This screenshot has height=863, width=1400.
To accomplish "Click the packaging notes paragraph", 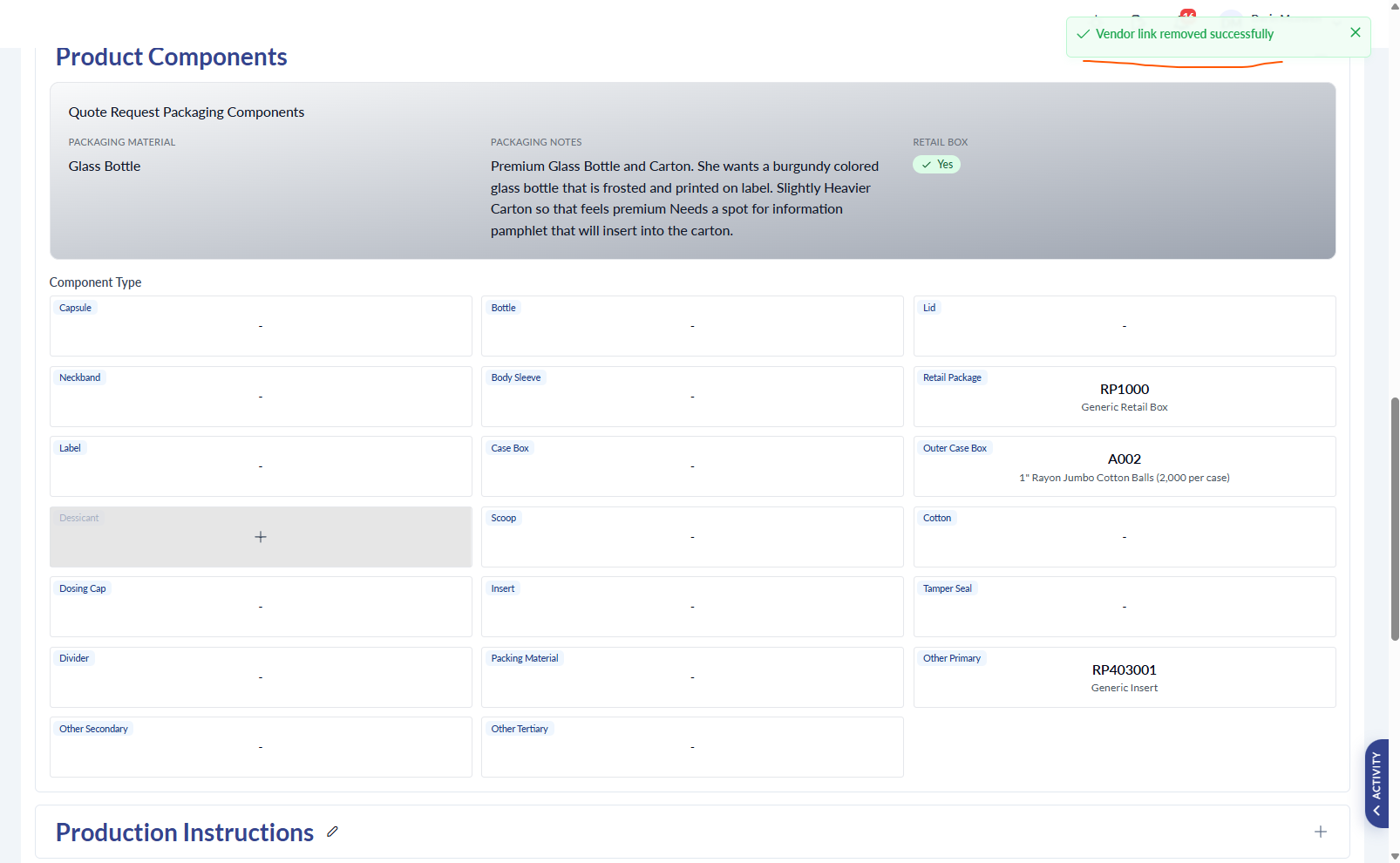I will 685,198.
